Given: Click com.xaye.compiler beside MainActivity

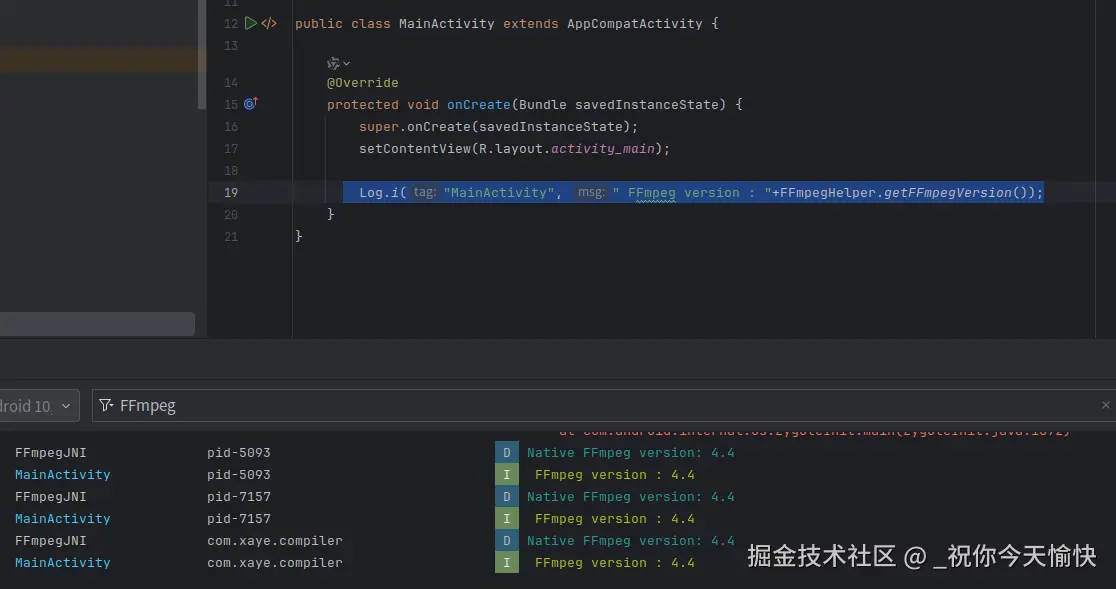Looking at the screenshot, I should click(275, 563).
